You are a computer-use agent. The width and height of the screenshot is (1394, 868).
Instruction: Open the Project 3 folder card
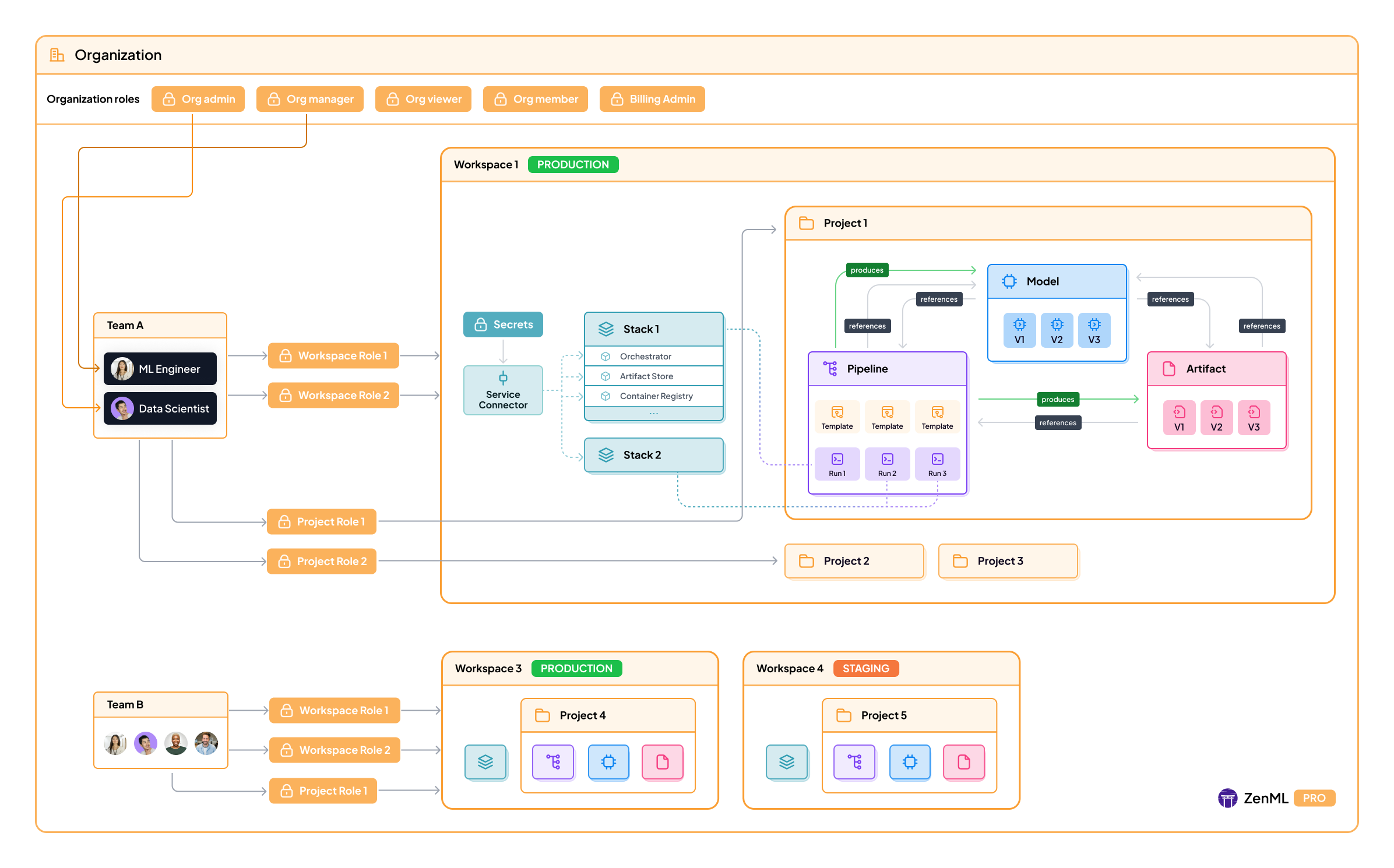[1008, 561]
